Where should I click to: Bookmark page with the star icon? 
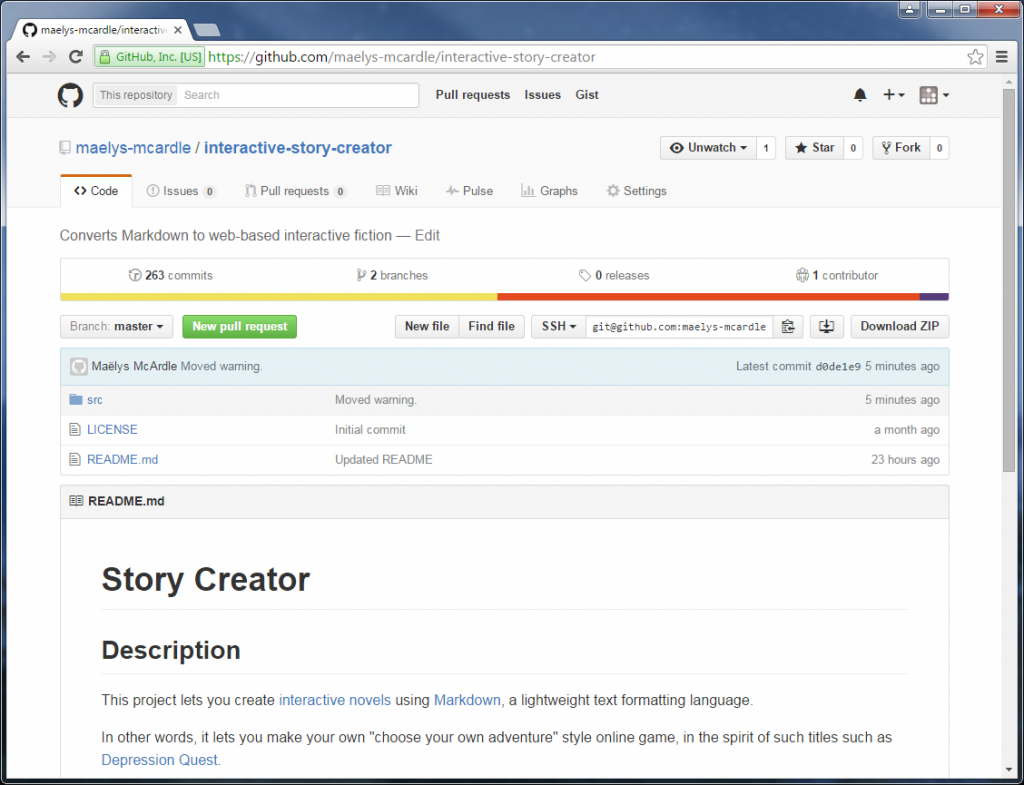click(x=975, y=57)
